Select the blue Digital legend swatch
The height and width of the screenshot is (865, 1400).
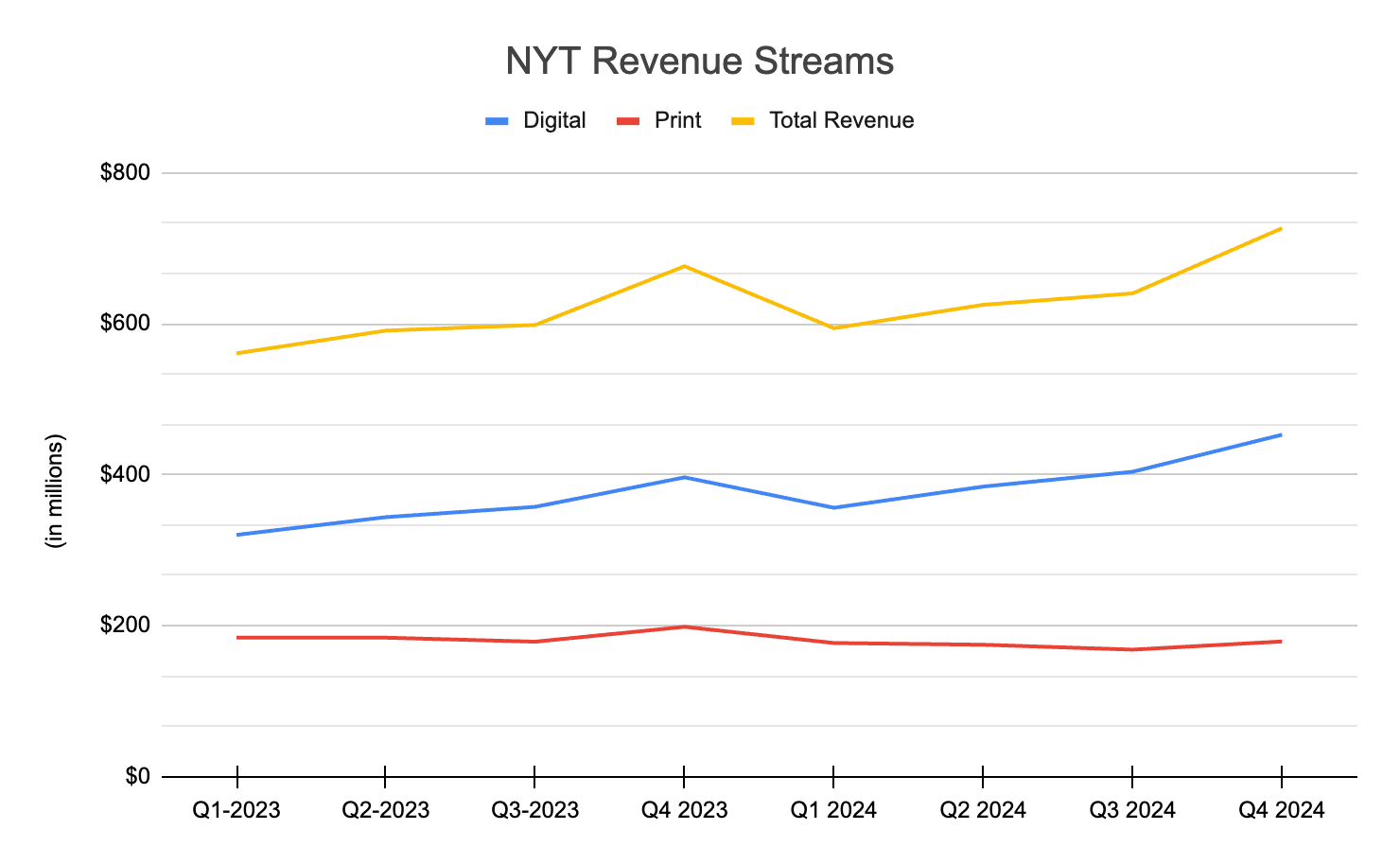pos(497,121)
